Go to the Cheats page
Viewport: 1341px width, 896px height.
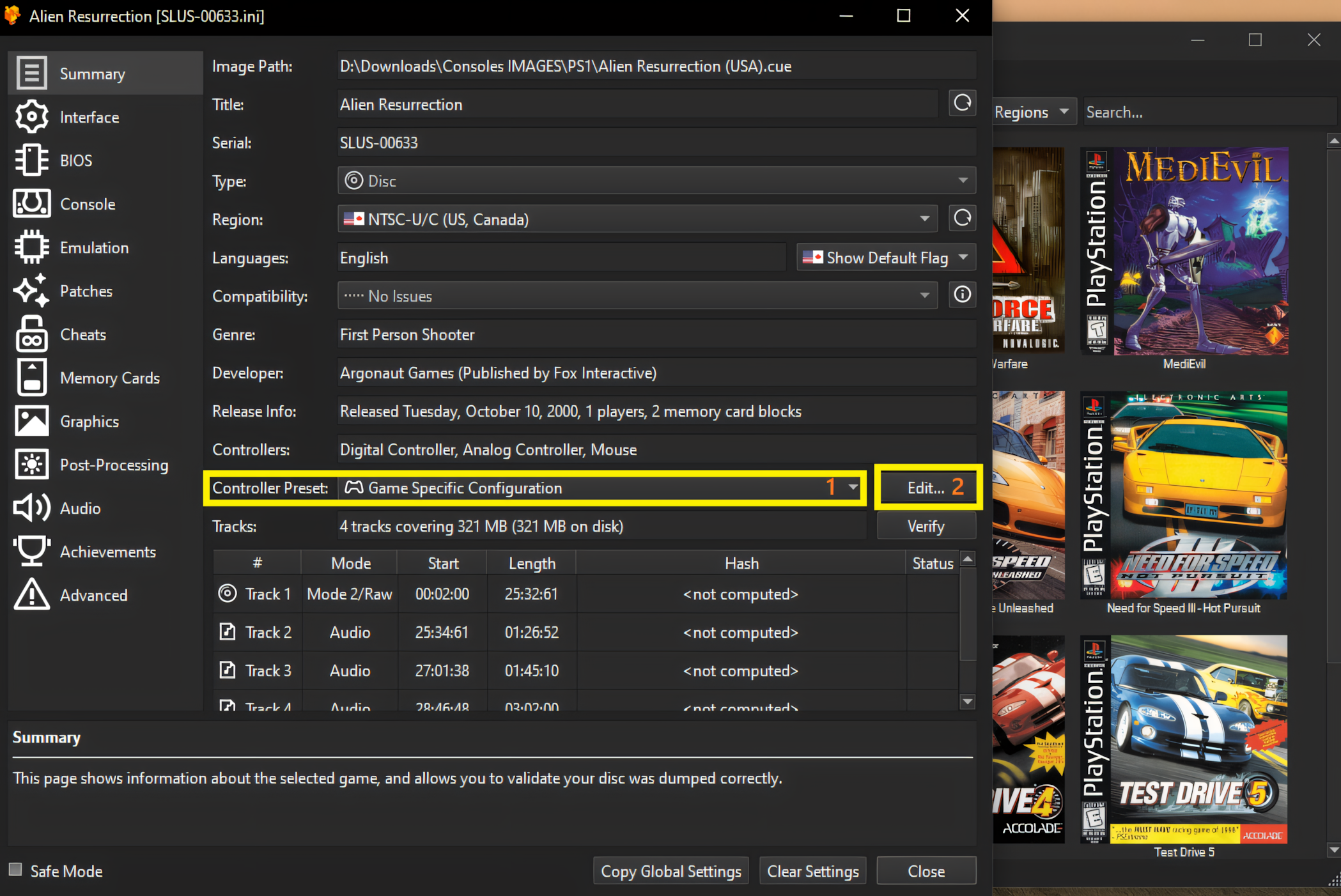click(82, 334)
